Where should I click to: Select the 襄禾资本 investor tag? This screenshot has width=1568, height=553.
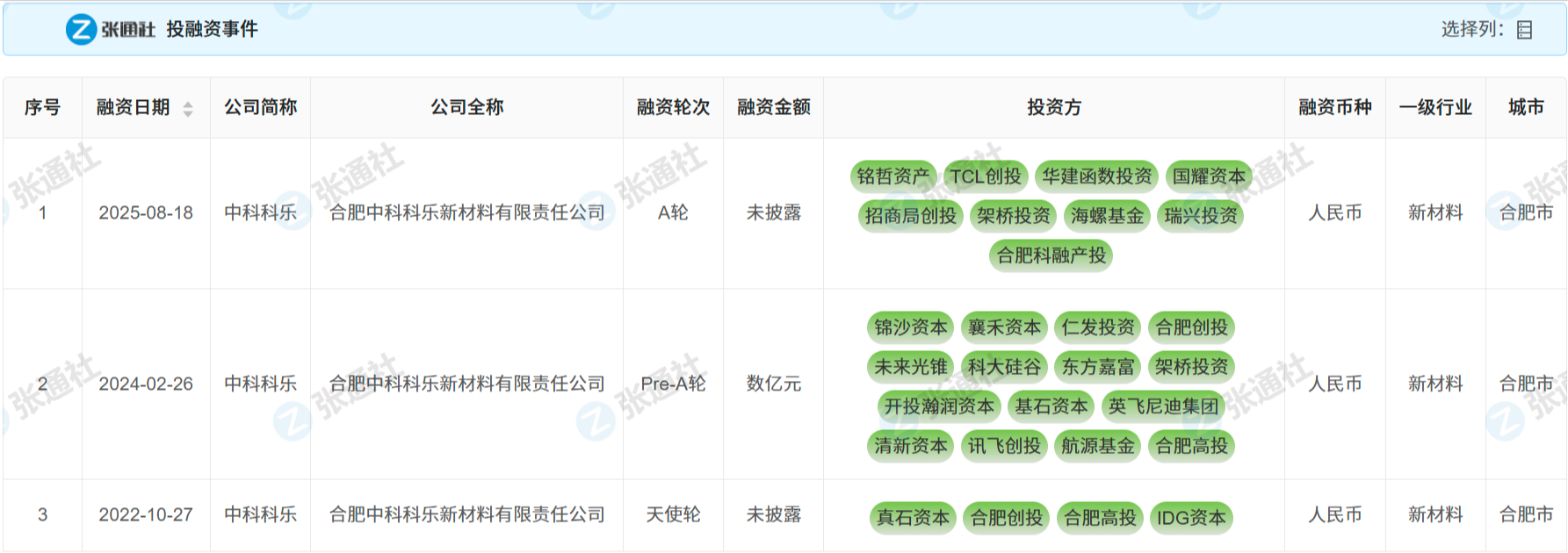(x=1004, y=327)
